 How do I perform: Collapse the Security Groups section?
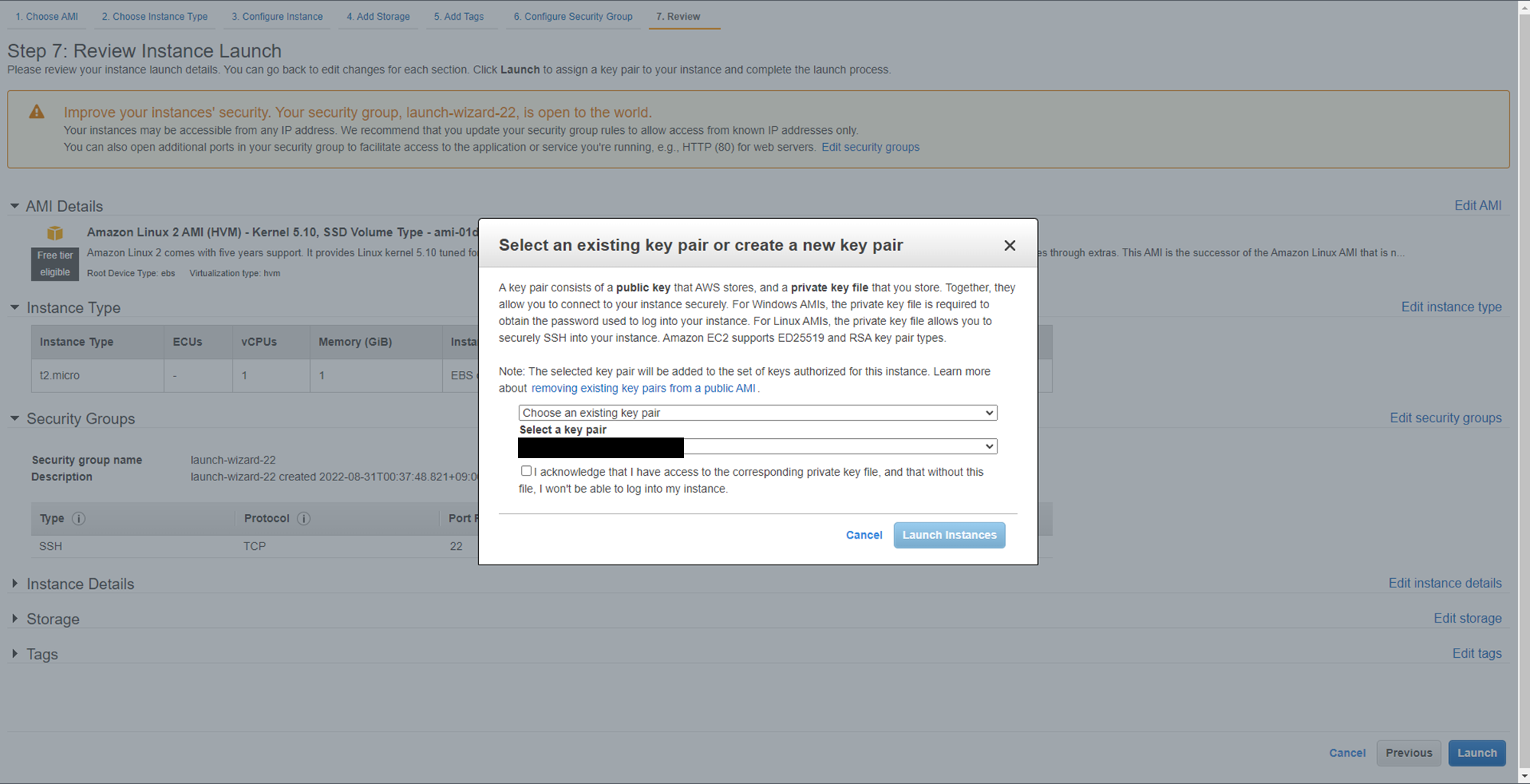pyautogui.click(x=15, y=418)
